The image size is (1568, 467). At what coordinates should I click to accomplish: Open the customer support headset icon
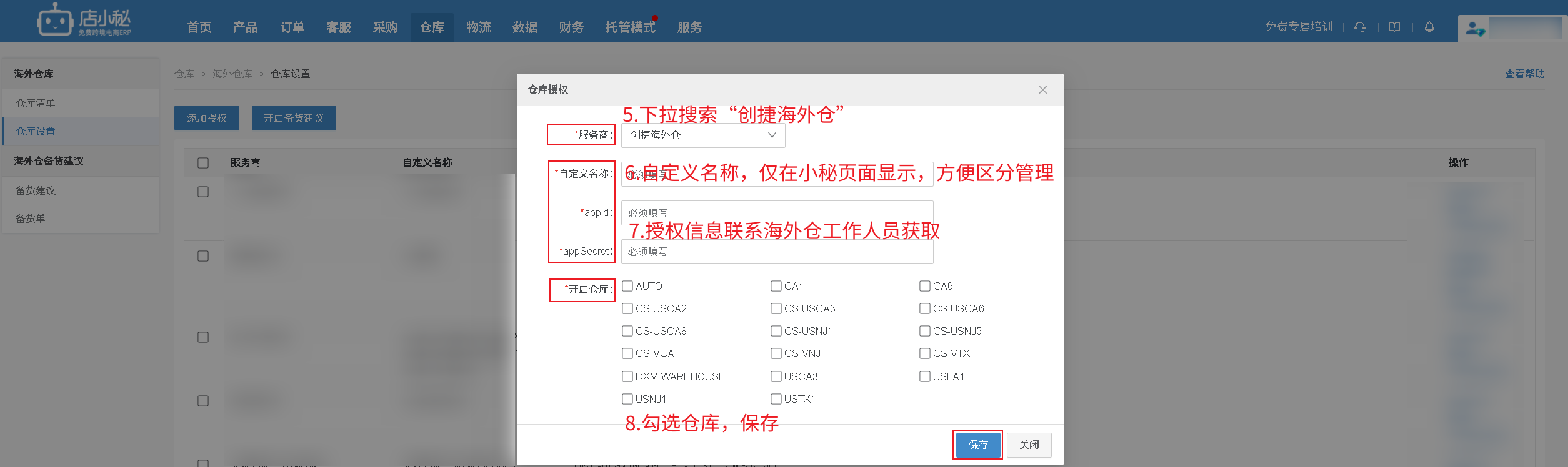click(1359, 27)
